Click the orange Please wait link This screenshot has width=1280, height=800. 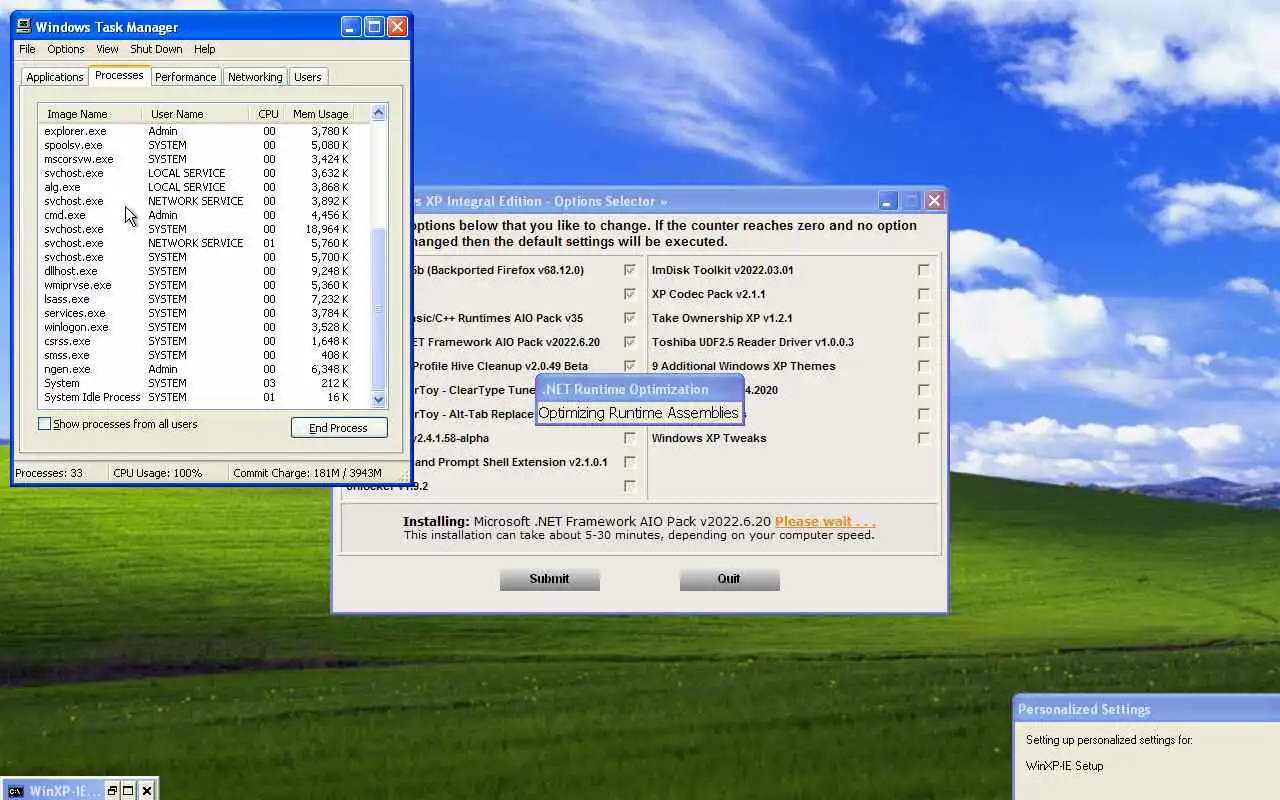(825, 521)
